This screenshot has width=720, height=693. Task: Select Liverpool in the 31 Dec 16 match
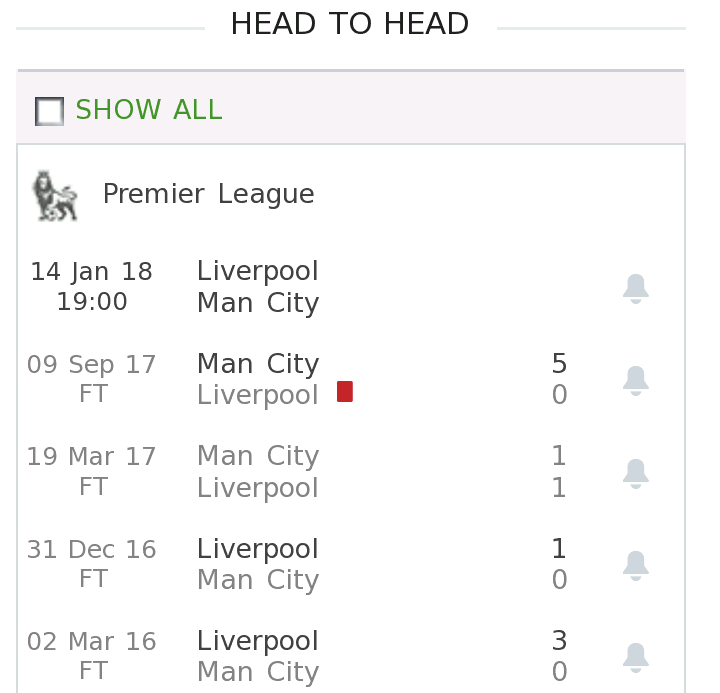point(258,549)
